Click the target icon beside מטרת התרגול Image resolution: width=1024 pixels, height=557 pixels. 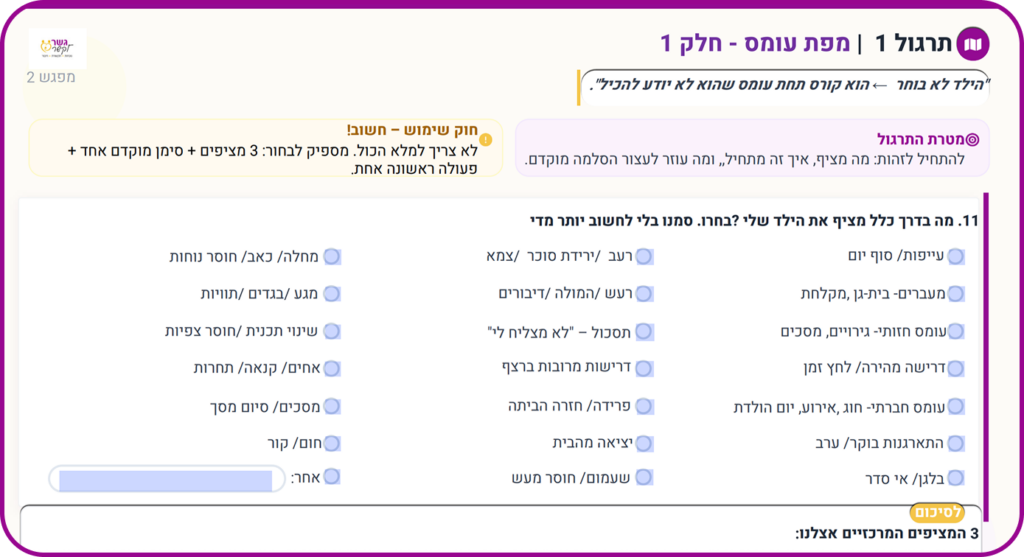969,140
